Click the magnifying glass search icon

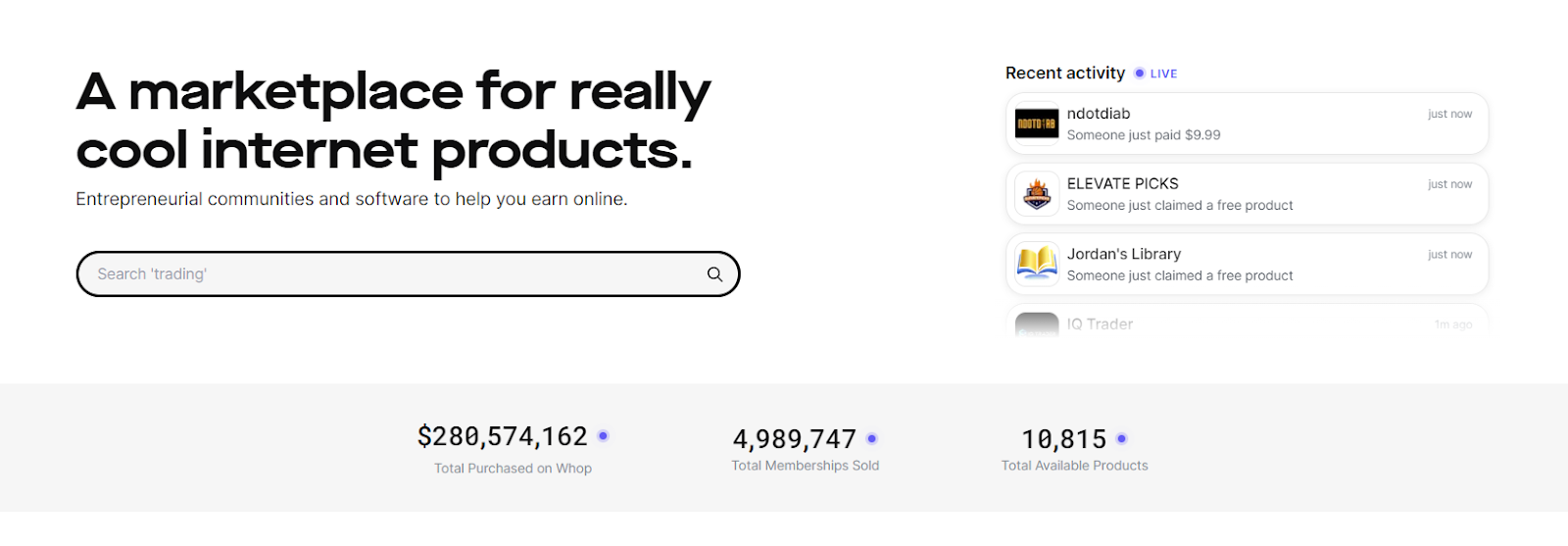(x=714, y=274)
